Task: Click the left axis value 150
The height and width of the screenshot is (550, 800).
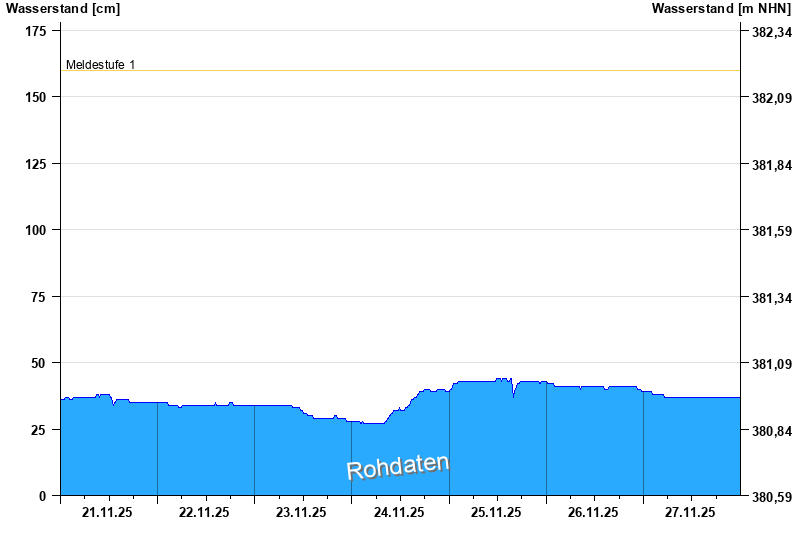Action: point(35,97)
